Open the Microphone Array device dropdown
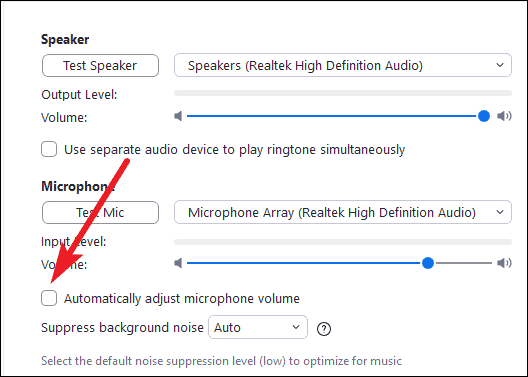Screen dimensions: 528x377 click(343, 212)
